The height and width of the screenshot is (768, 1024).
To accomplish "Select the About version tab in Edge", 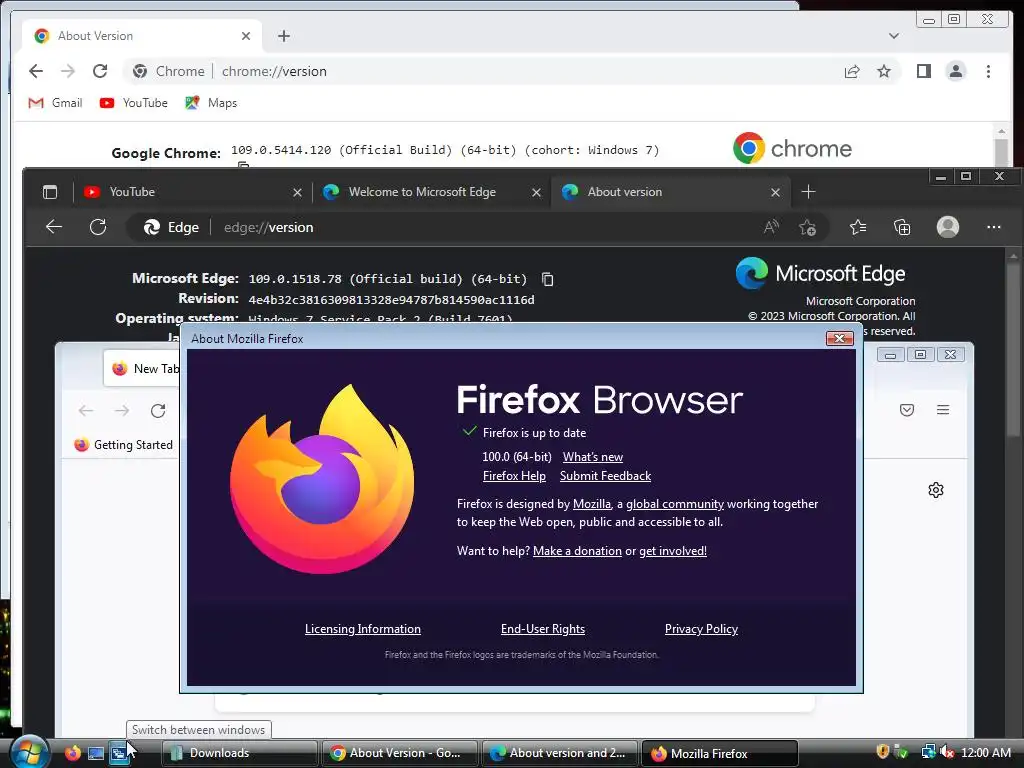I will (x=669, y=192).
